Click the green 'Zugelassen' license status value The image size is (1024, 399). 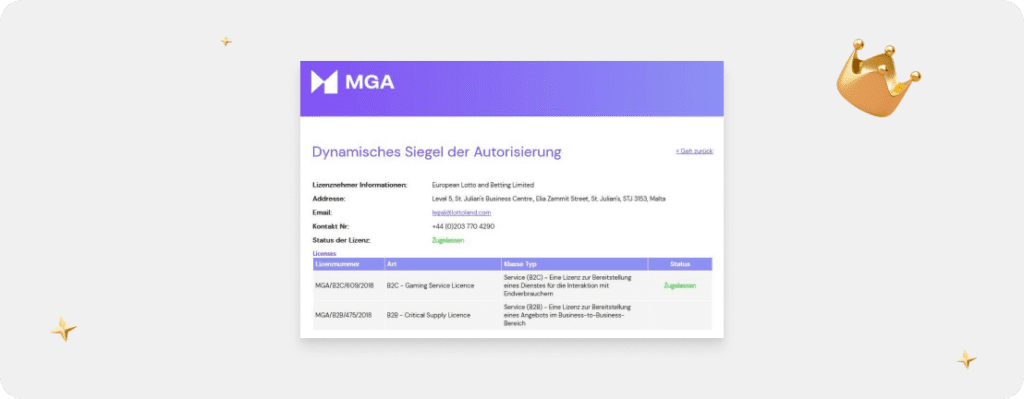(447, 240)
